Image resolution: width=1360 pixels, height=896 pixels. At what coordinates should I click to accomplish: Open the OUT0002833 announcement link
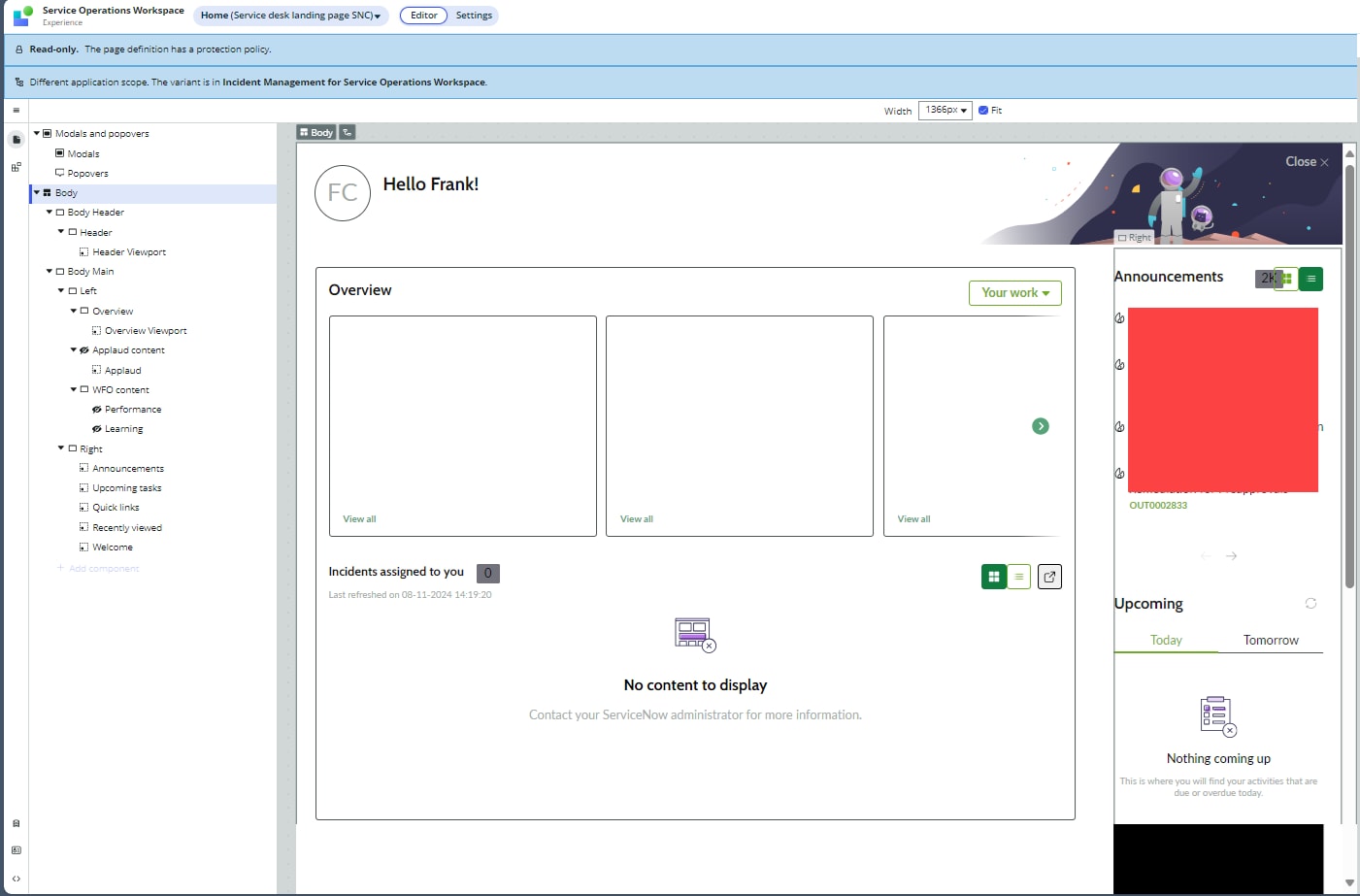click(x=1158, y=506)
